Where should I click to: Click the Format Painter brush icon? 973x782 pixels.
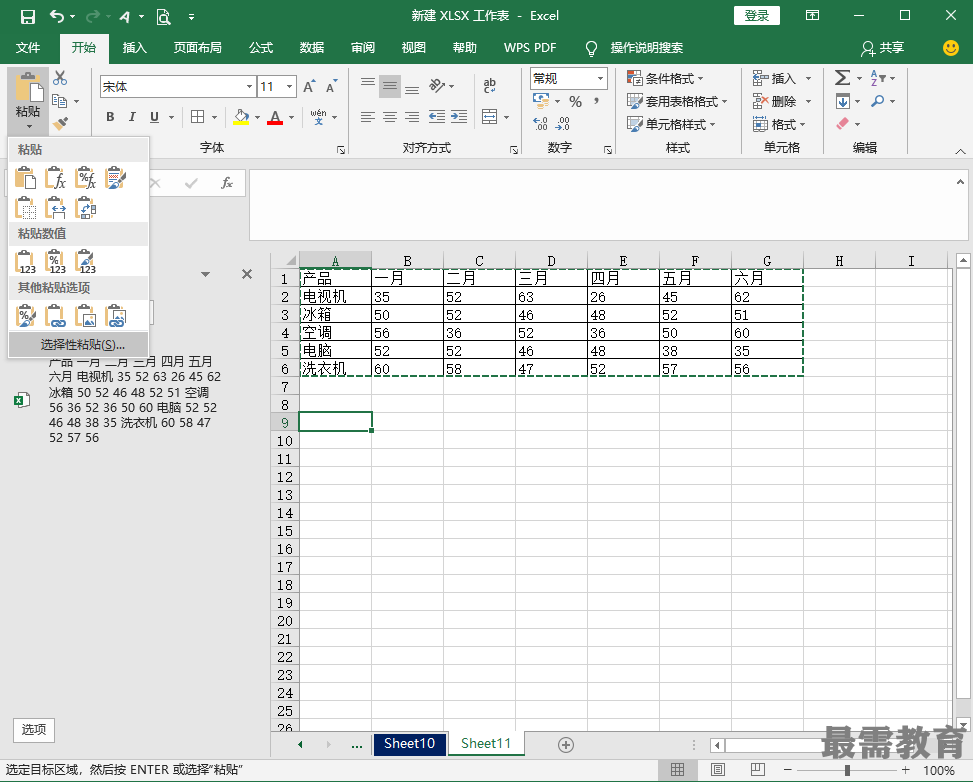click(x=60, y=124)
